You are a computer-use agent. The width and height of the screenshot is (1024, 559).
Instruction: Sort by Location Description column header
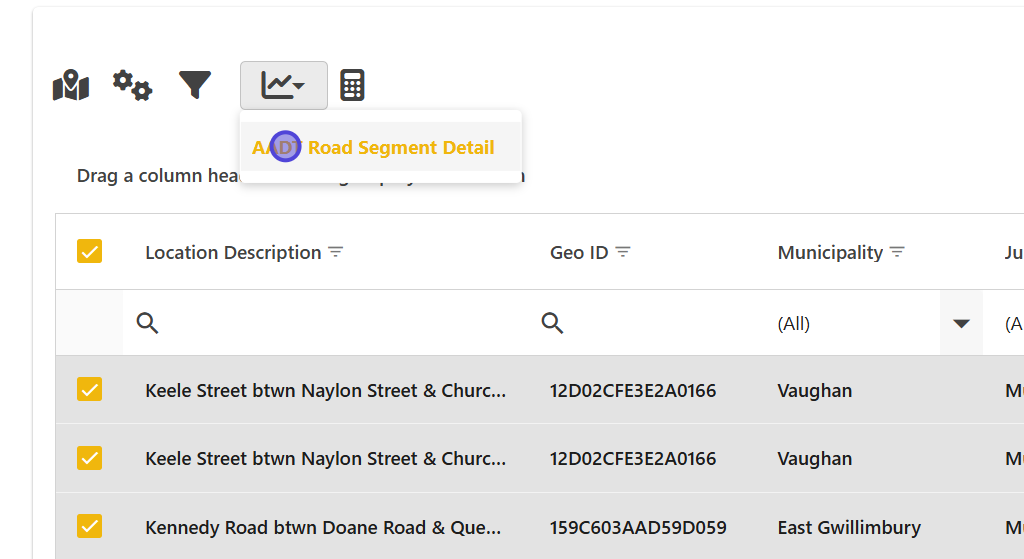(x=233, y=253)
